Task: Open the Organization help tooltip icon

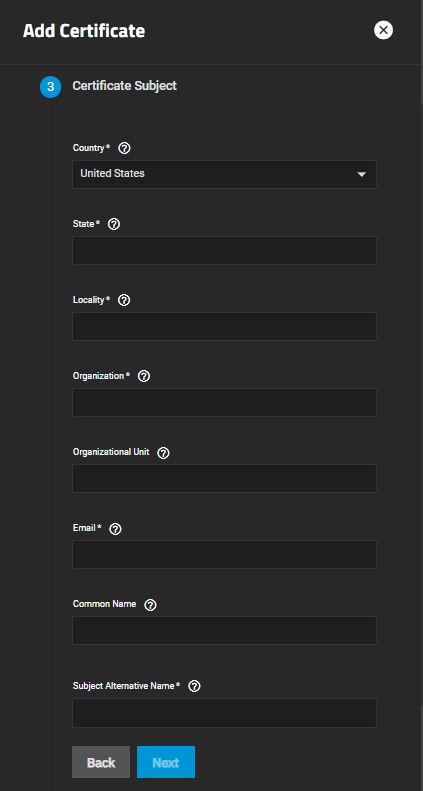Action: pyautogui.click(x=144, y=376)
